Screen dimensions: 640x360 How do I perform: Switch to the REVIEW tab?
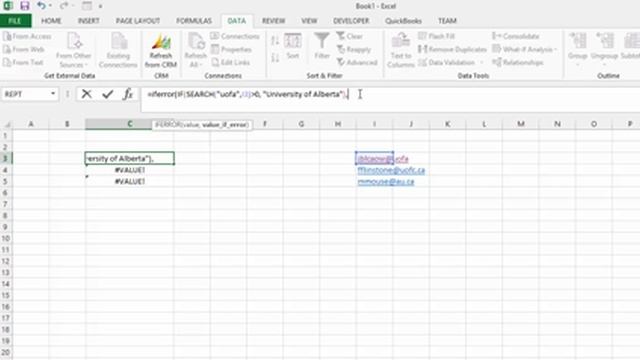(x=273, y=21)
